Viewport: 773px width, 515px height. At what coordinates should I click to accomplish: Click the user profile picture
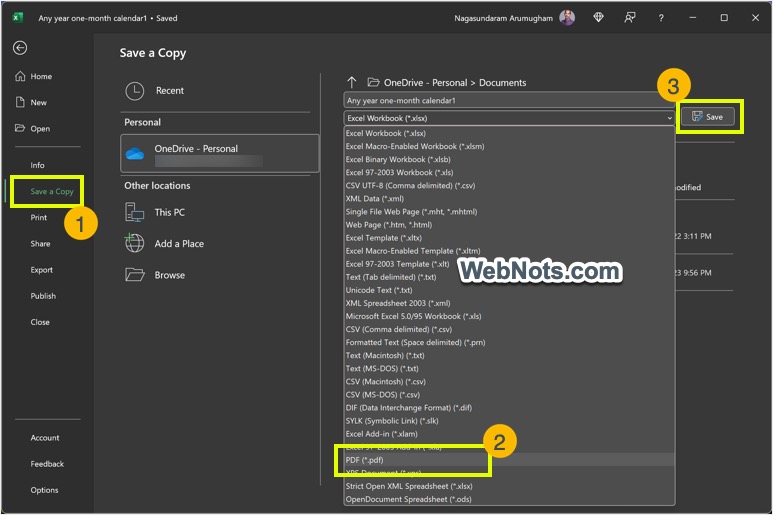567,18
